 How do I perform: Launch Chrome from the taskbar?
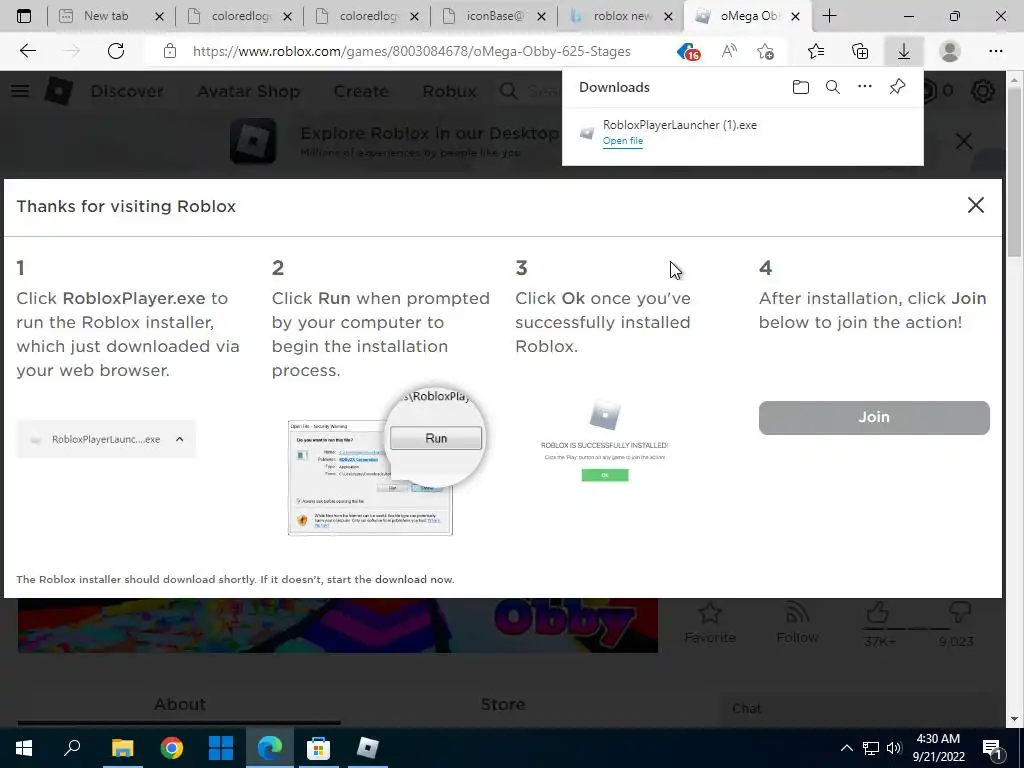172,748
